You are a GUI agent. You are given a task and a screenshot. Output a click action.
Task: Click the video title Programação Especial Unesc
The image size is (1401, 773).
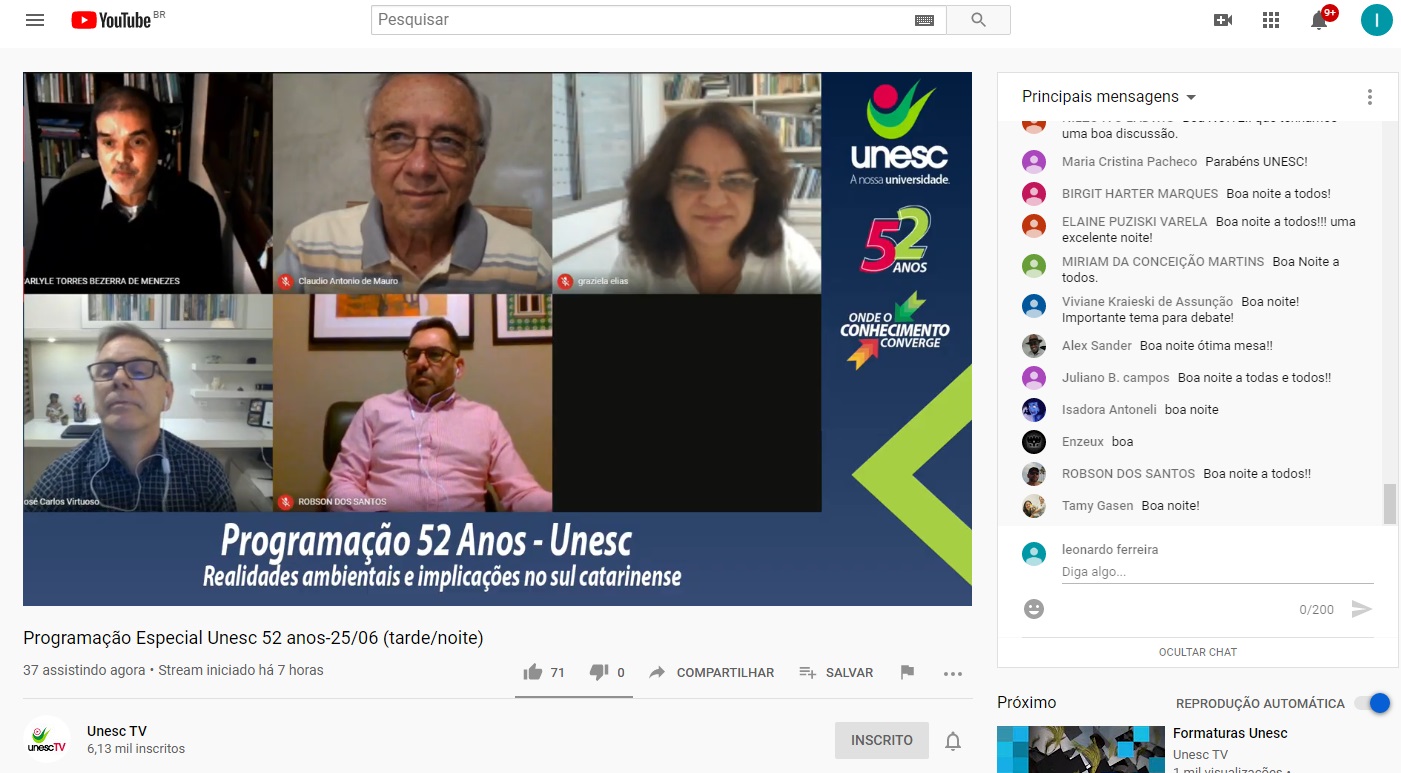(x=253, y=638)
